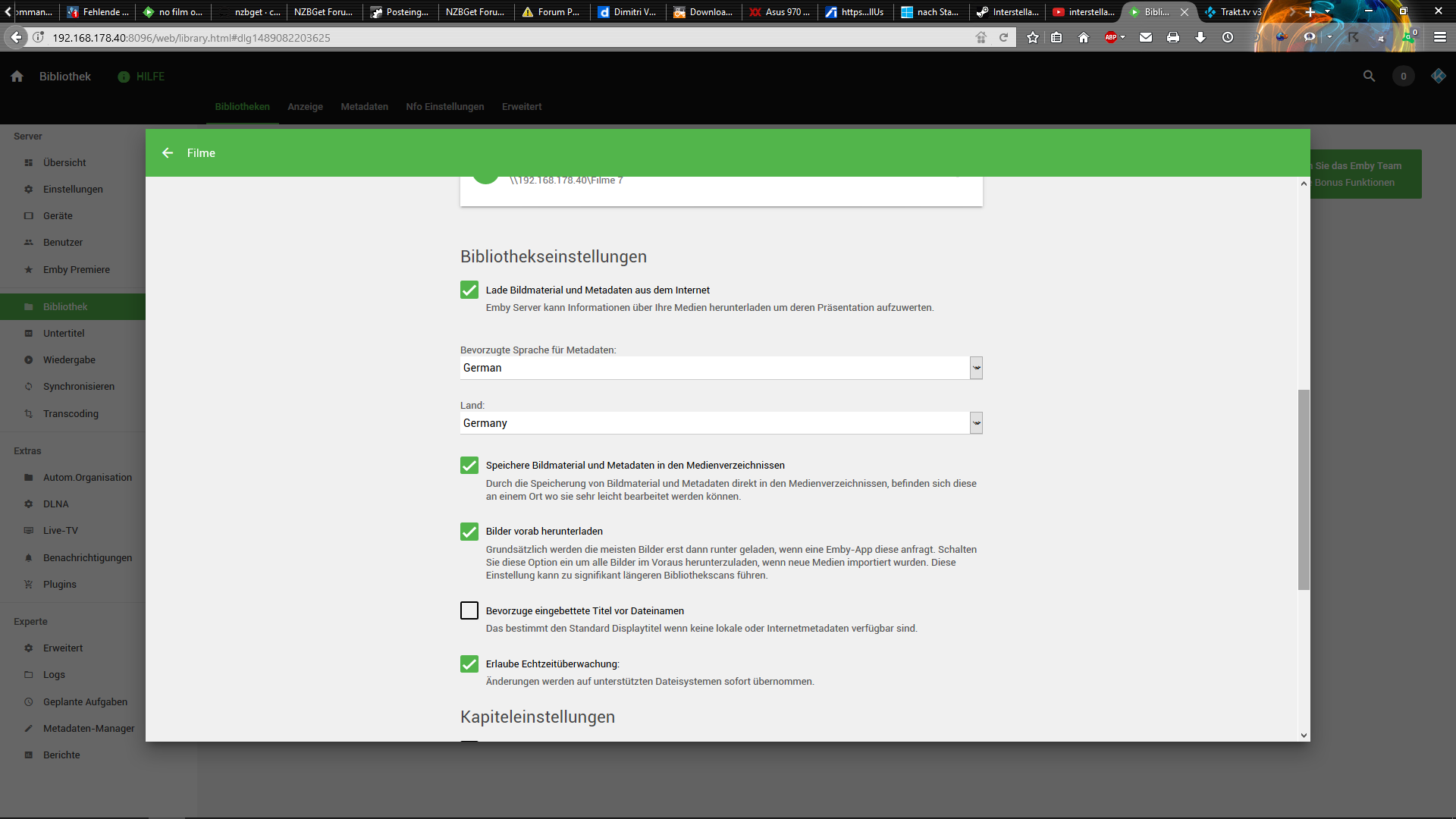Click the Geräte device icon in sidebar
The width and height of the screenshot is (1456, 819).
pos(29,216)
